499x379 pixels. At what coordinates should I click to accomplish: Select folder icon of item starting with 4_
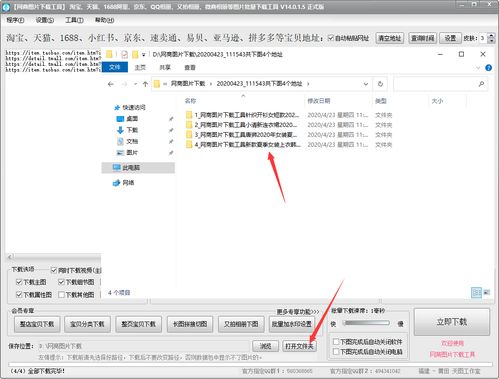189,145
